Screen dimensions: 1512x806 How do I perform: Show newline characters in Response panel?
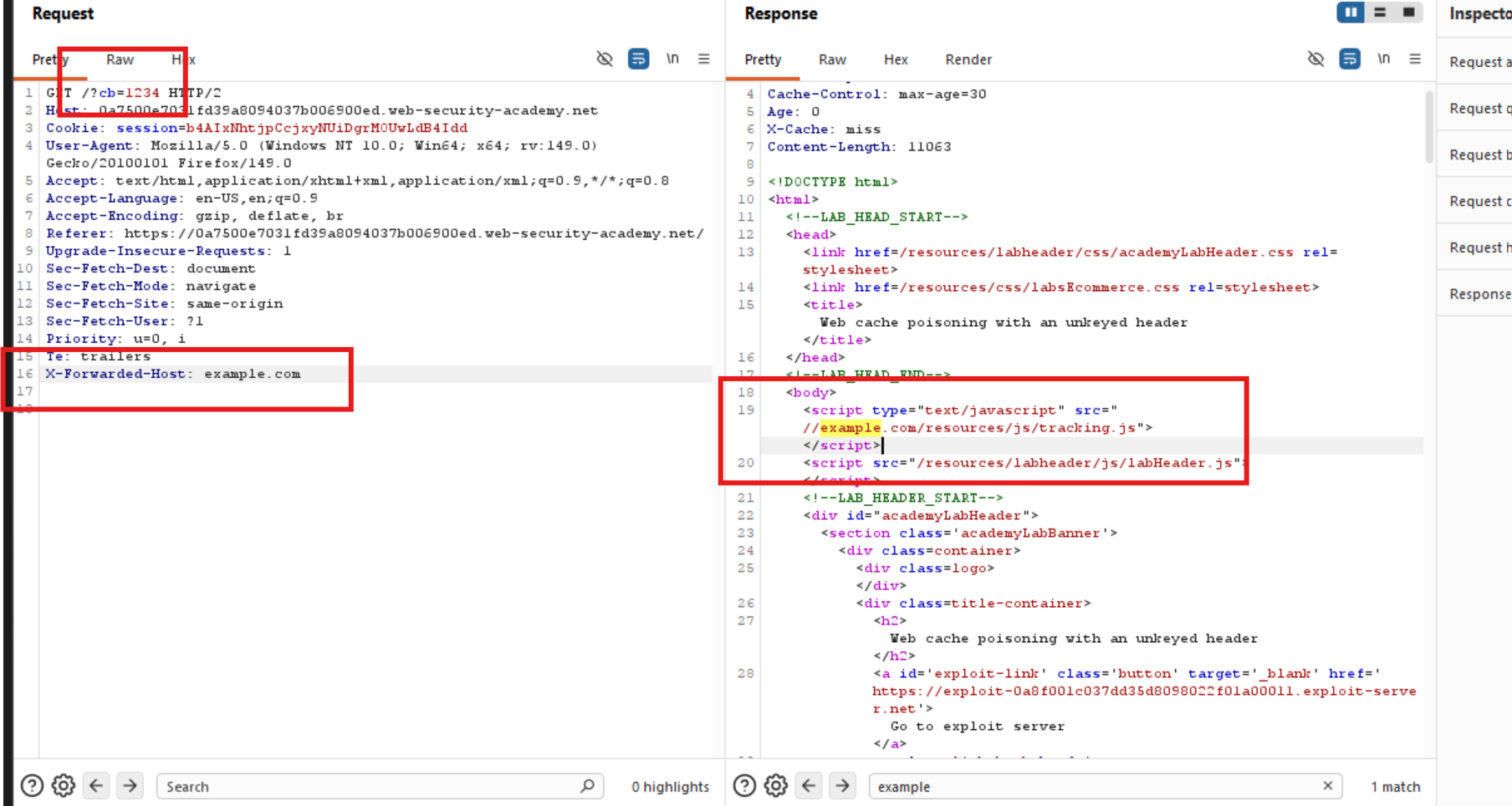(x=1384, y=59)
